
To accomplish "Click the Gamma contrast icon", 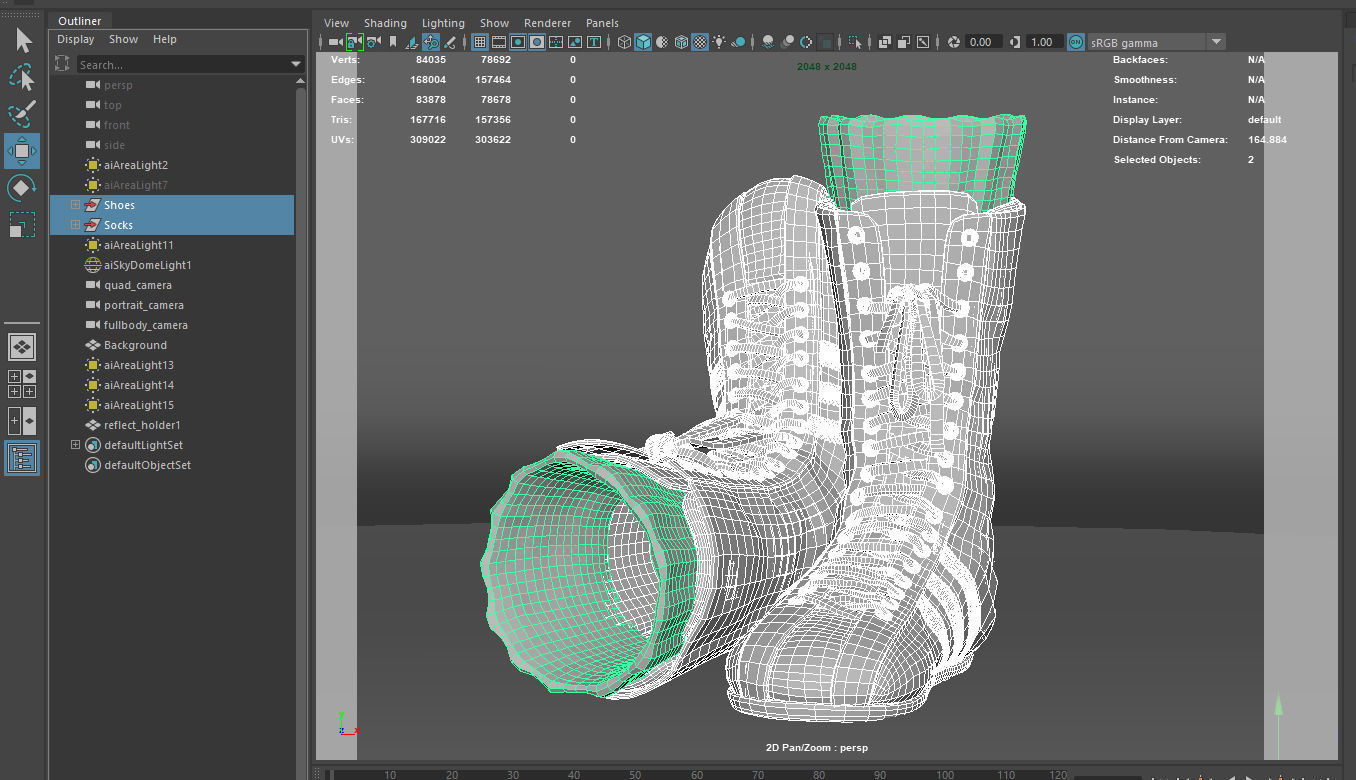I will 1014,42.
